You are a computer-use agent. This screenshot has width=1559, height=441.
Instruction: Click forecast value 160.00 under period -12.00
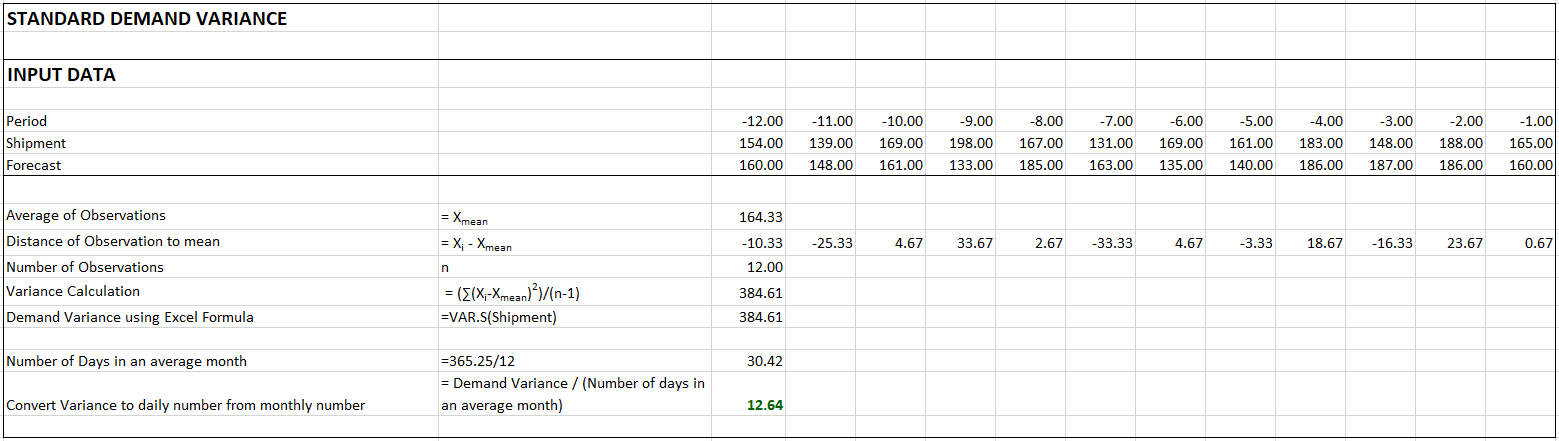[x=762, y=165]
